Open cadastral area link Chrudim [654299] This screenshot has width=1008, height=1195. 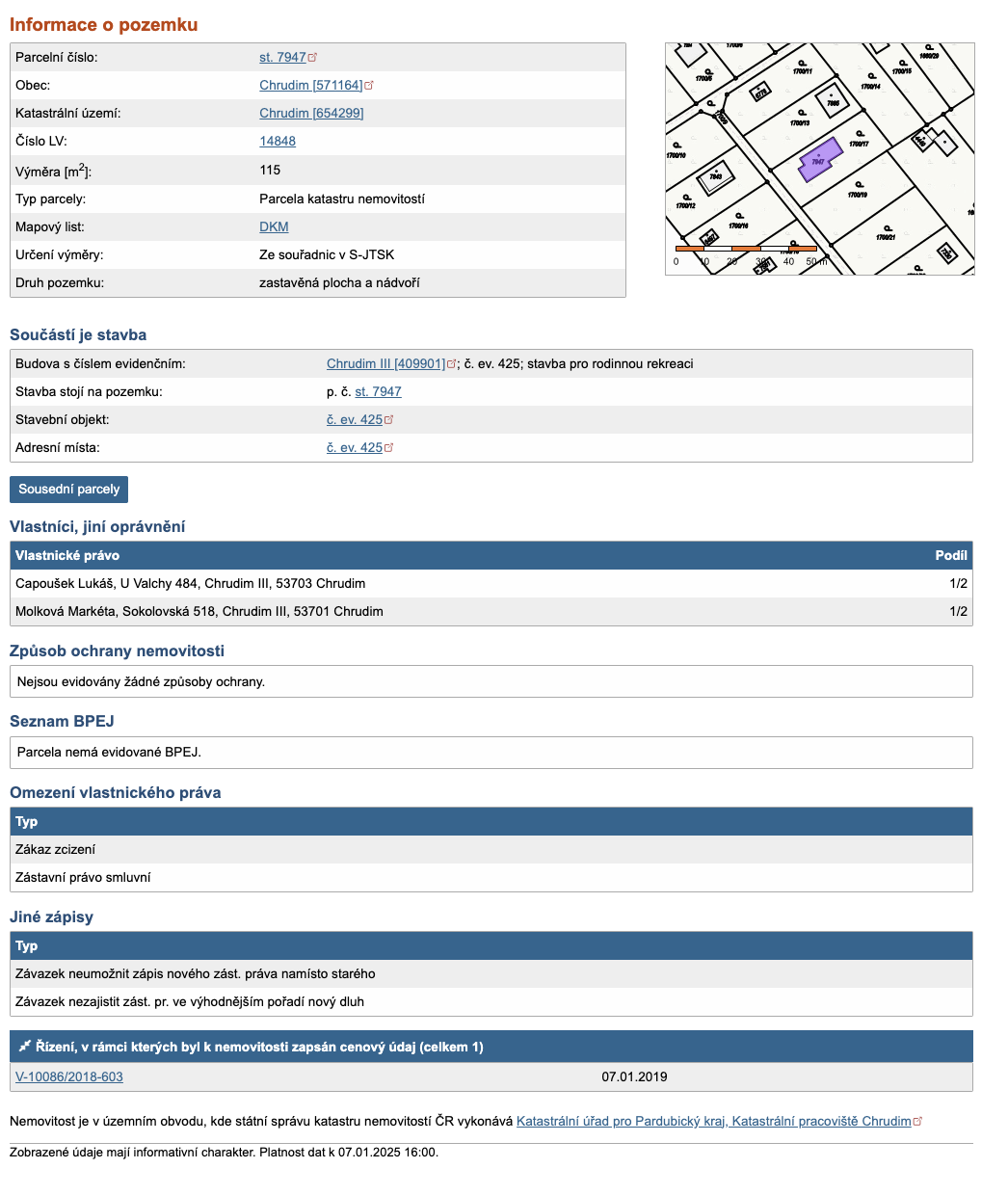coord(311,114)
